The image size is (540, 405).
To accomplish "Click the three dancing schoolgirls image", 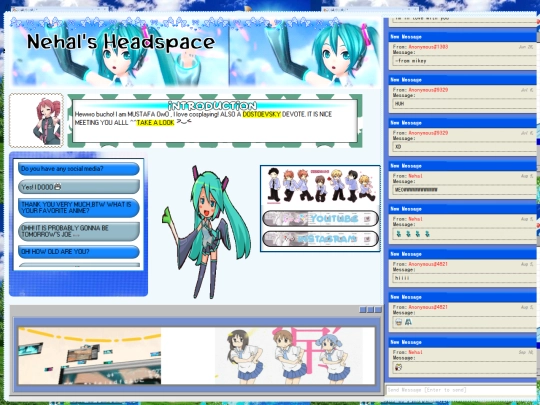I will click(289, 356).
